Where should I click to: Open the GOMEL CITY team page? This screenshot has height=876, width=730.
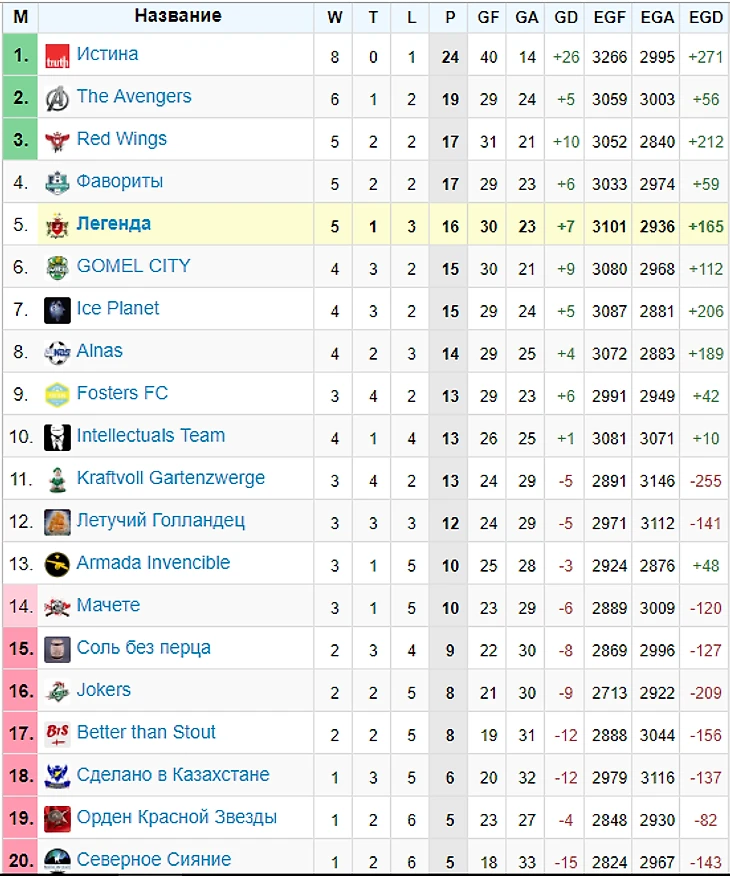pos(133,266)
